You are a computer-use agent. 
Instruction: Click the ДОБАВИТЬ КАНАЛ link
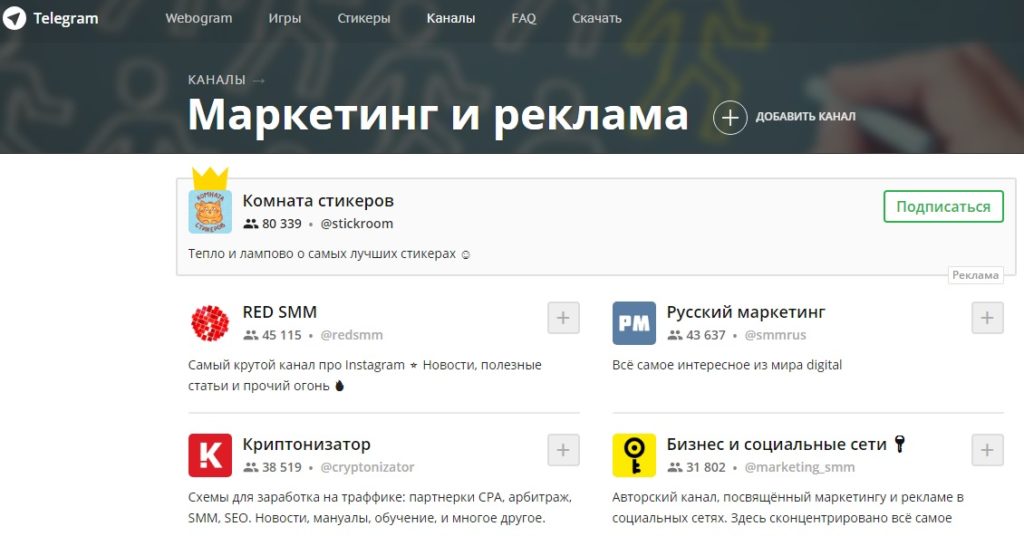click(805, 117)
